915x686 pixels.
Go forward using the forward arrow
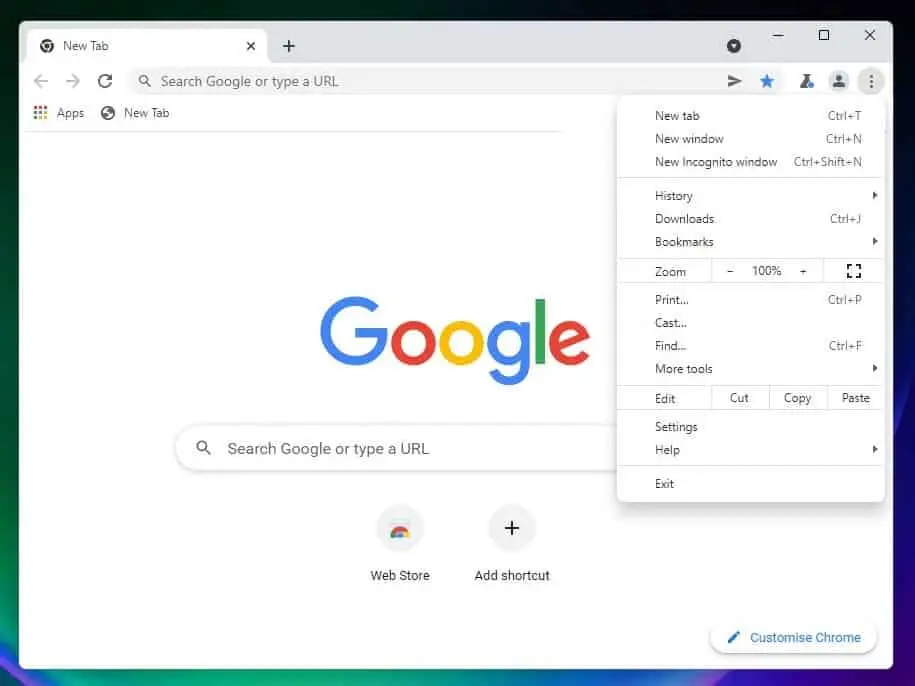[x=73, y=81]
